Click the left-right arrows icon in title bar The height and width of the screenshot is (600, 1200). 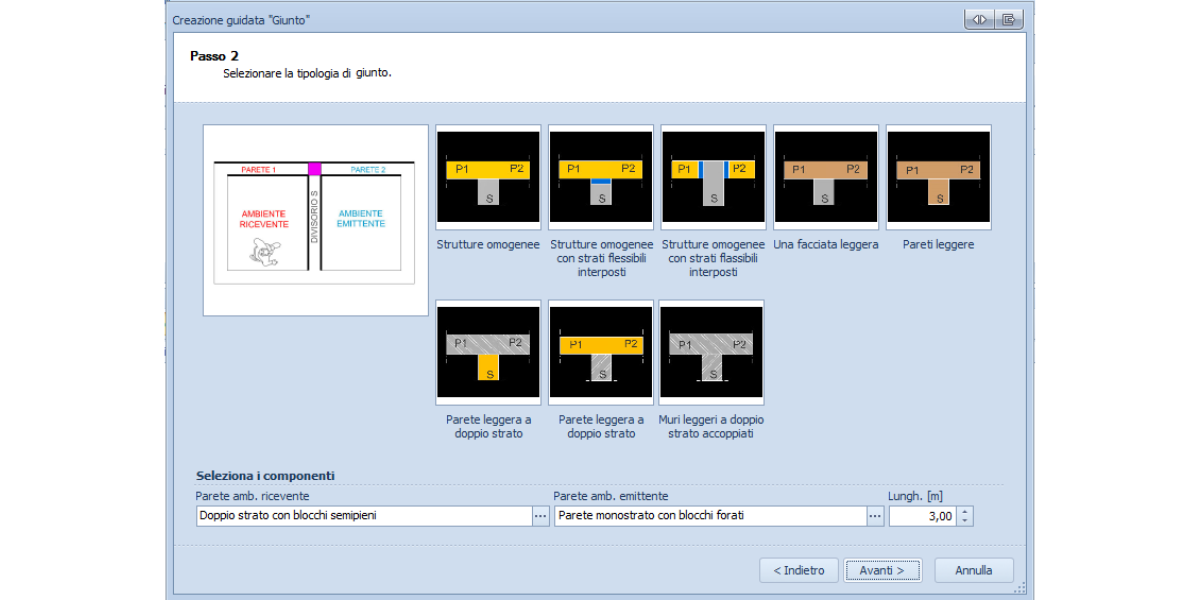(x=979, y=19)
